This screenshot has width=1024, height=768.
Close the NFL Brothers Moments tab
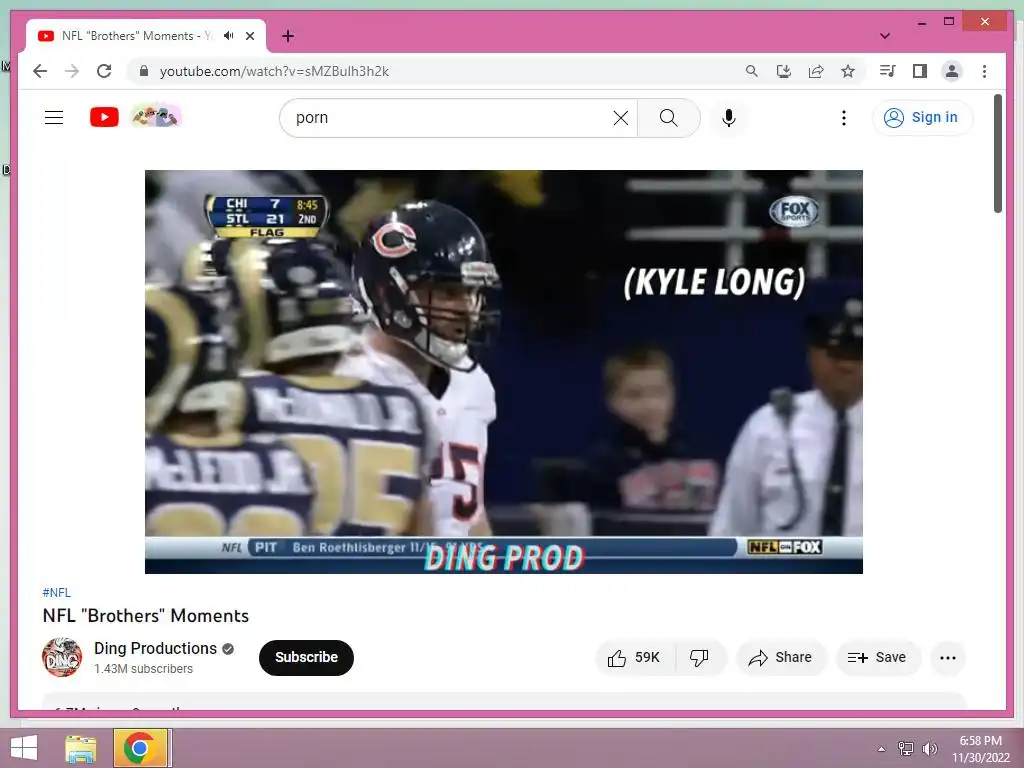coord(249,36)
